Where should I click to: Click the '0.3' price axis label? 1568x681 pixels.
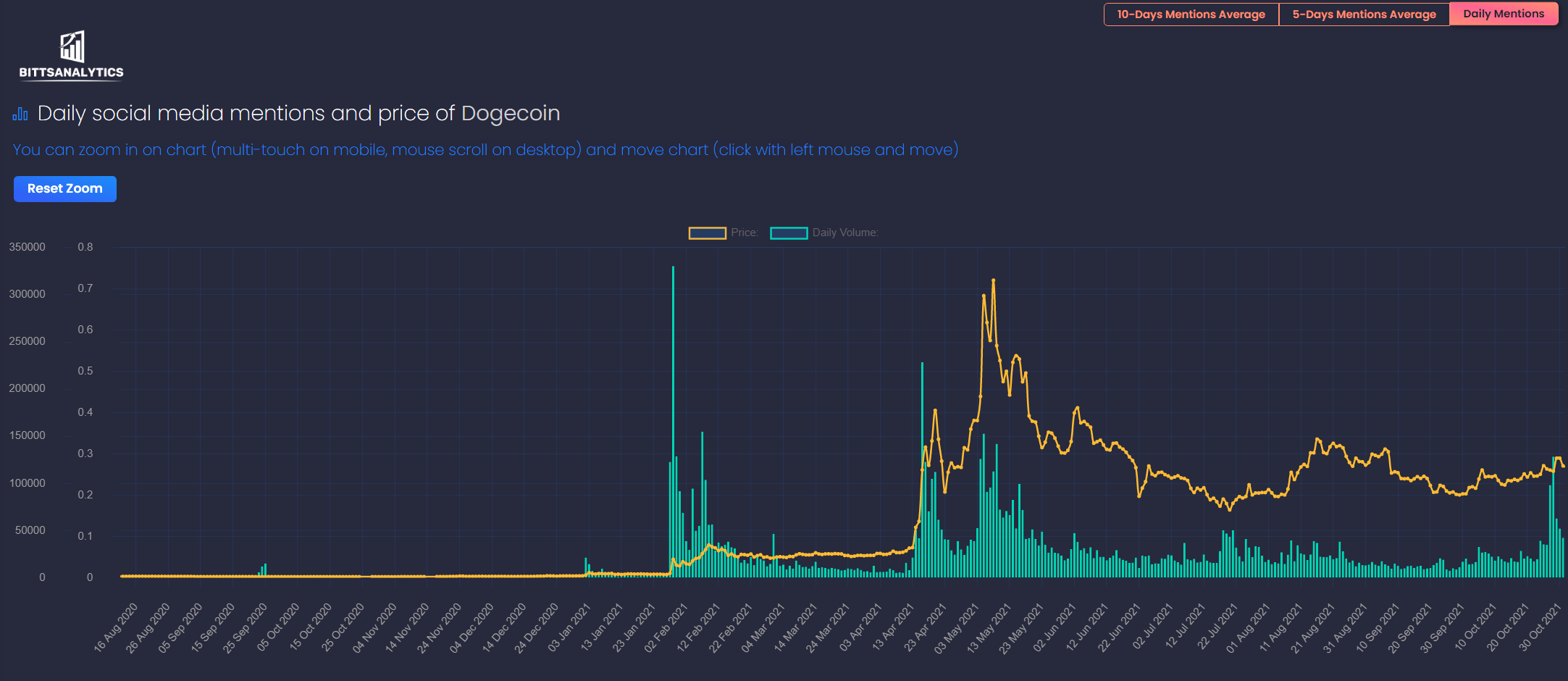click(x=85, y=454)
